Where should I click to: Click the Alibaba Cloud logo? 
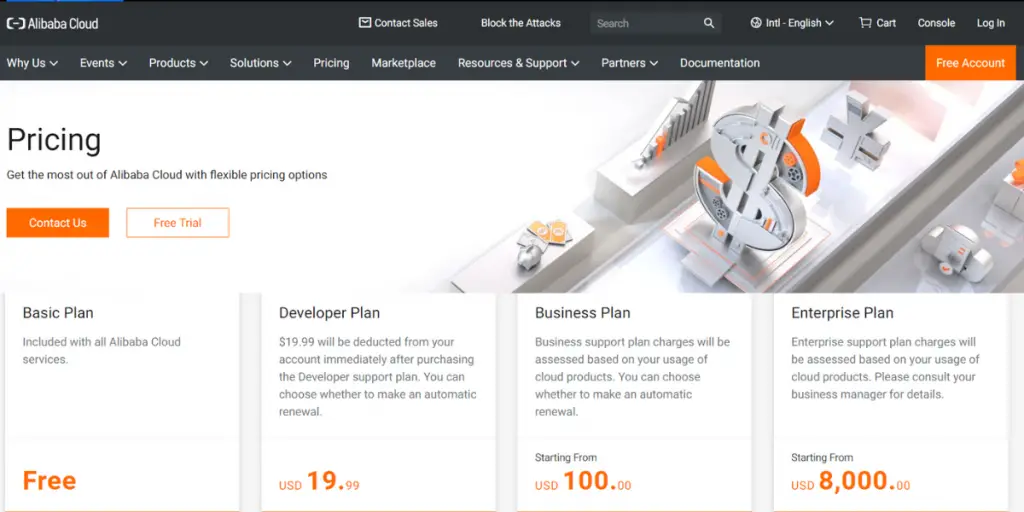point(52,23)
